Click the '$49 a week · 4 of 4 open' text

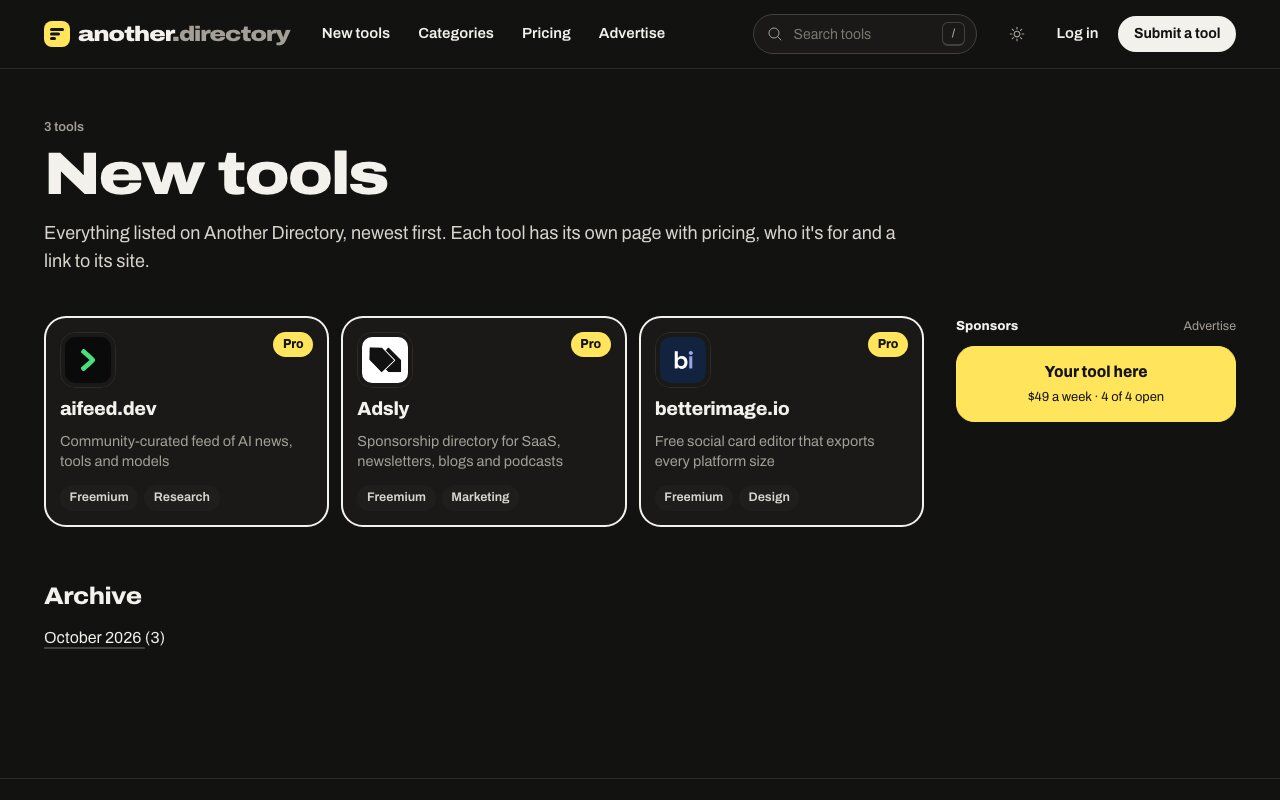[1096, 397]
